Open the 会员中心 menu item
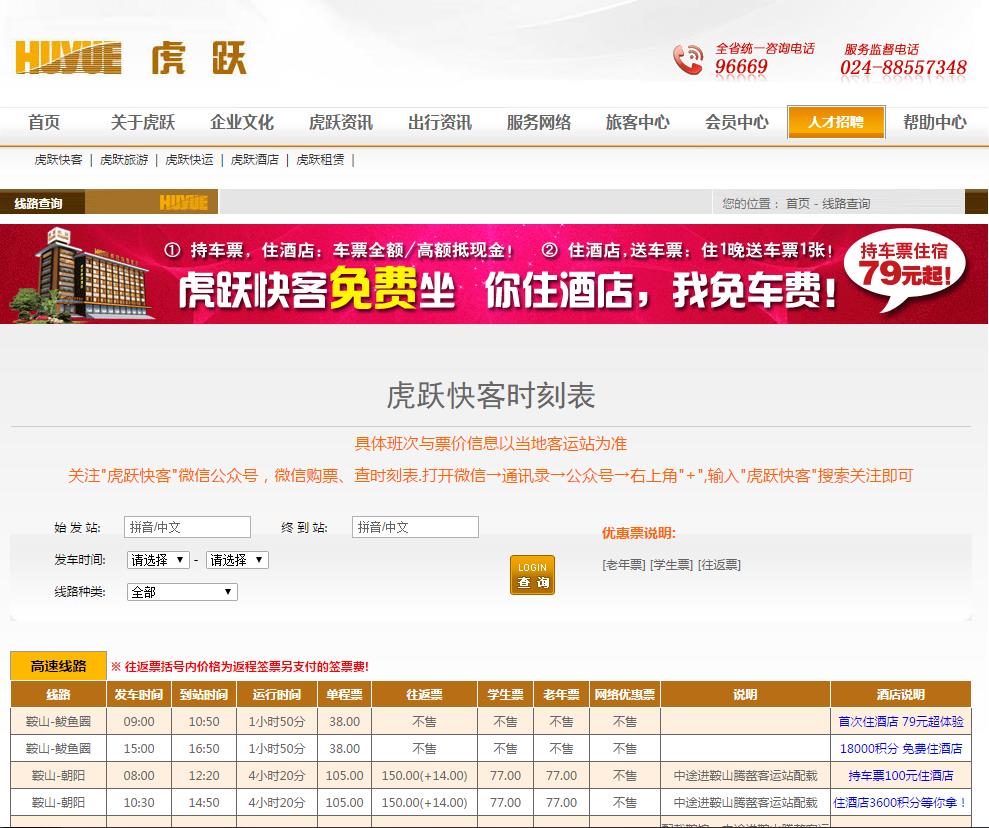This screenshot has height=828, width=989. coord(737,122)
